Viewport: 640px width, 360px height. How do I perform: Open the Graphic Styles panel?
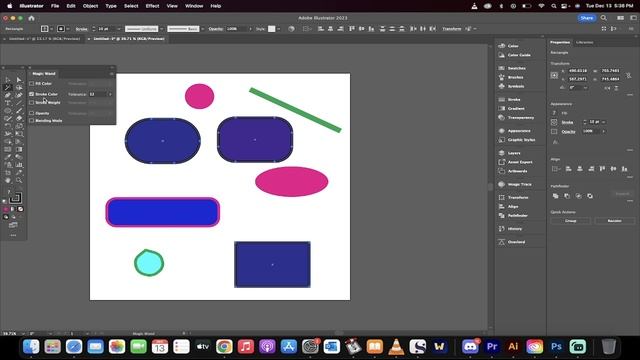(x=517, y=140)
